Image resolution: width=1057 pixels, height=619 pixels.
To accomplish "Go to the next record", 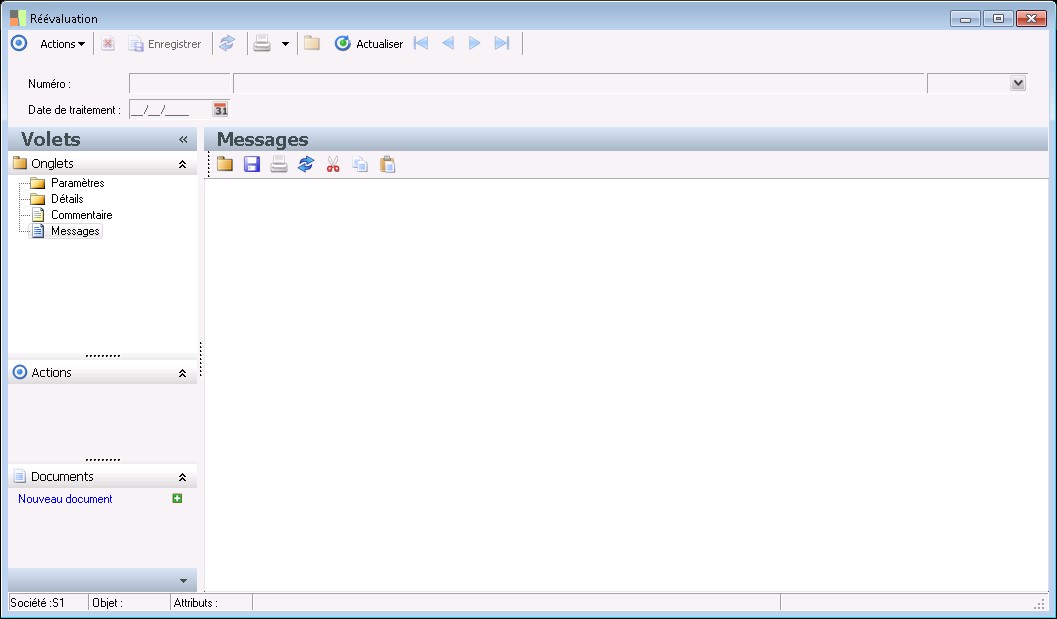I will [475, 43].
